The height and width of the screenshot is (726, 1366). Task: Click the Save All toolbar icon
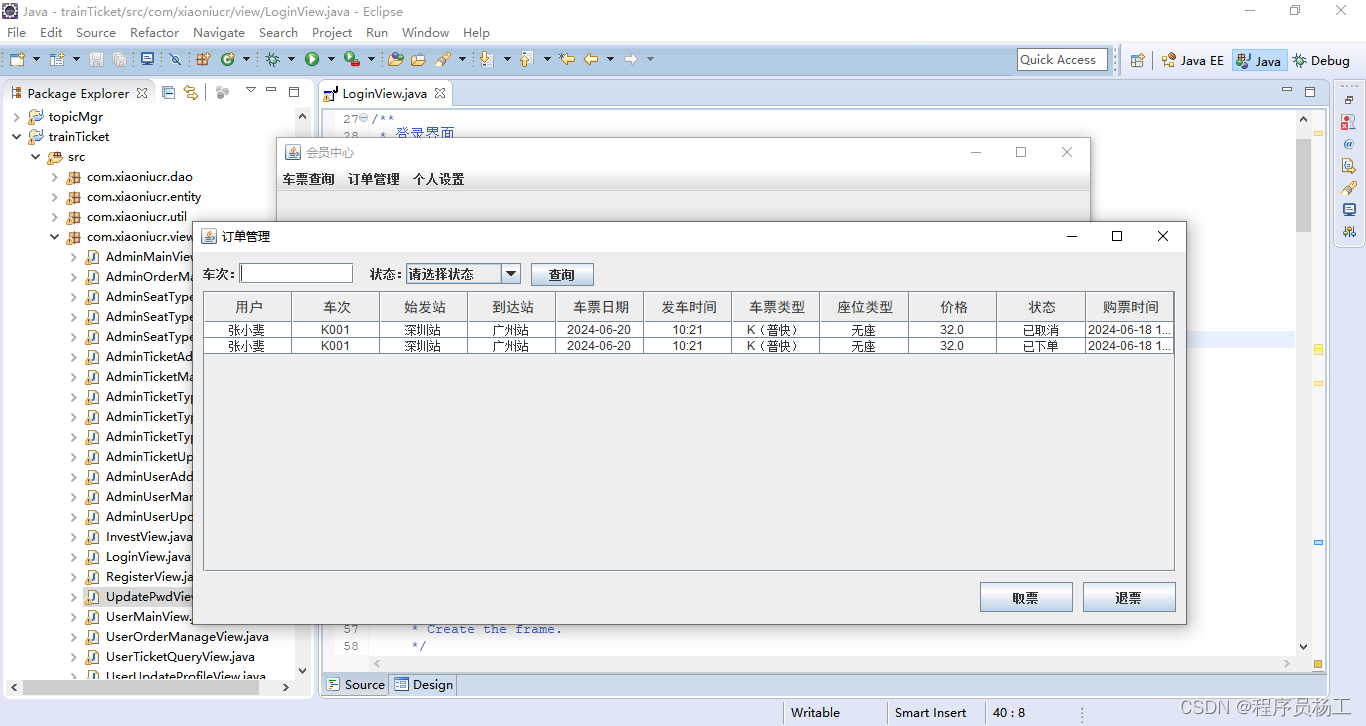119,59
